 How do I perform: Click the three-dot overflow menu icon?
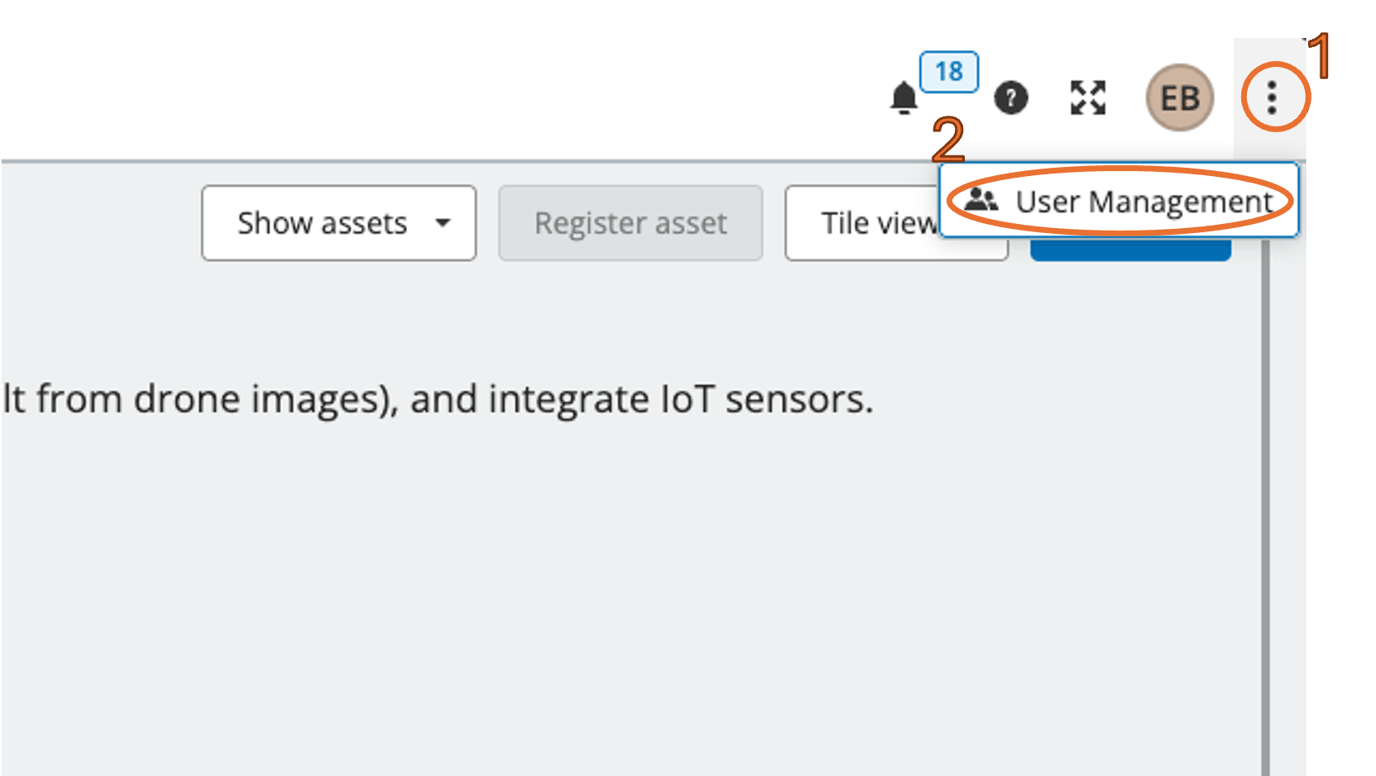click(x=1272, y=98)
